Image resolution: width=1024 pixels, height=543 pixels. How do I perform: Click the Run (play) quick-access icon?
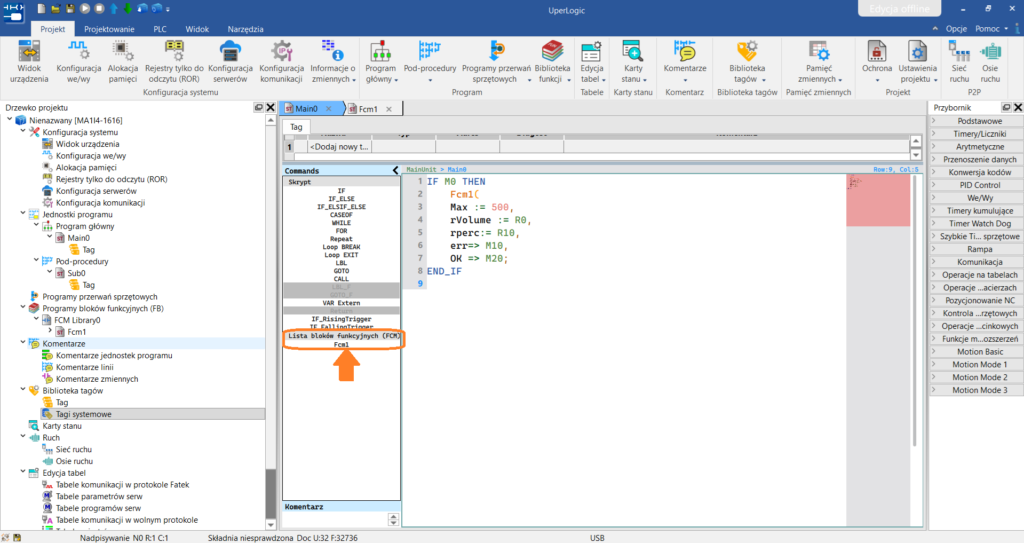tap(85, 8)
